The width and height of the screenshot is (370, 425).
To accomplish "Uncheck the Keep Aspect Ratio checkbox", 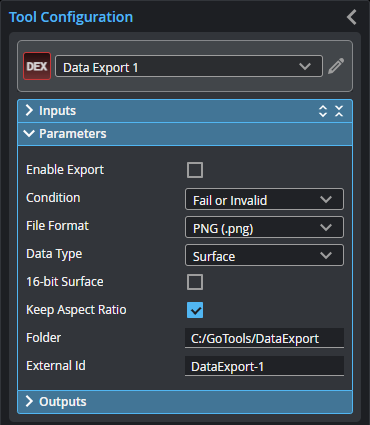I will (195, 310).
